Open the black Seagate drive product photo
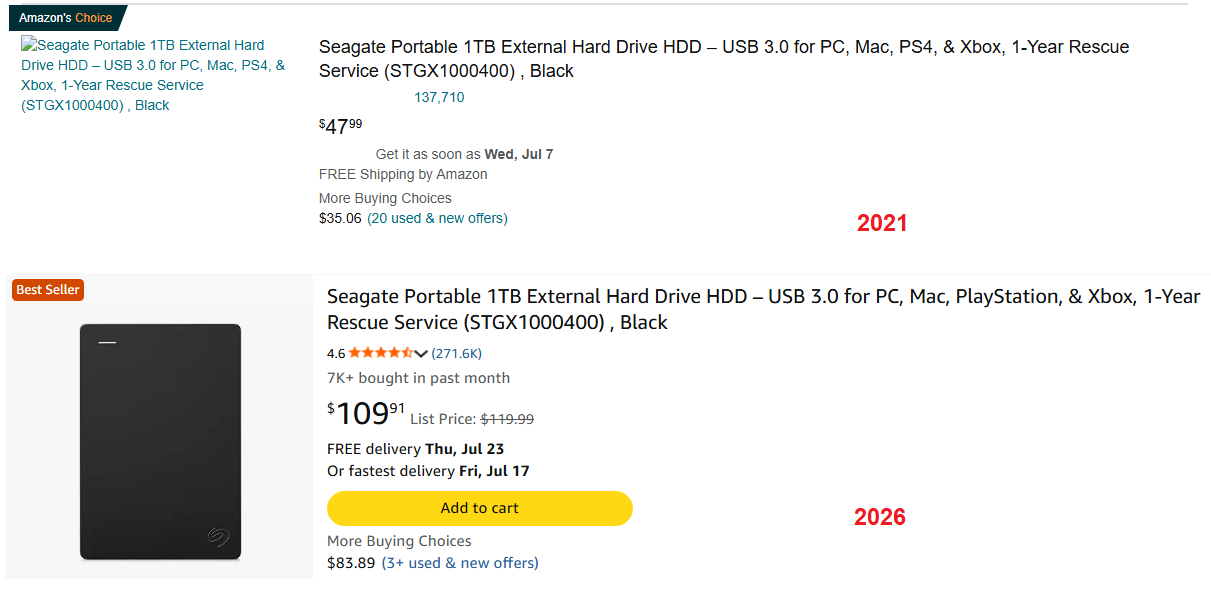The image size is (1211, 592). 160,441
